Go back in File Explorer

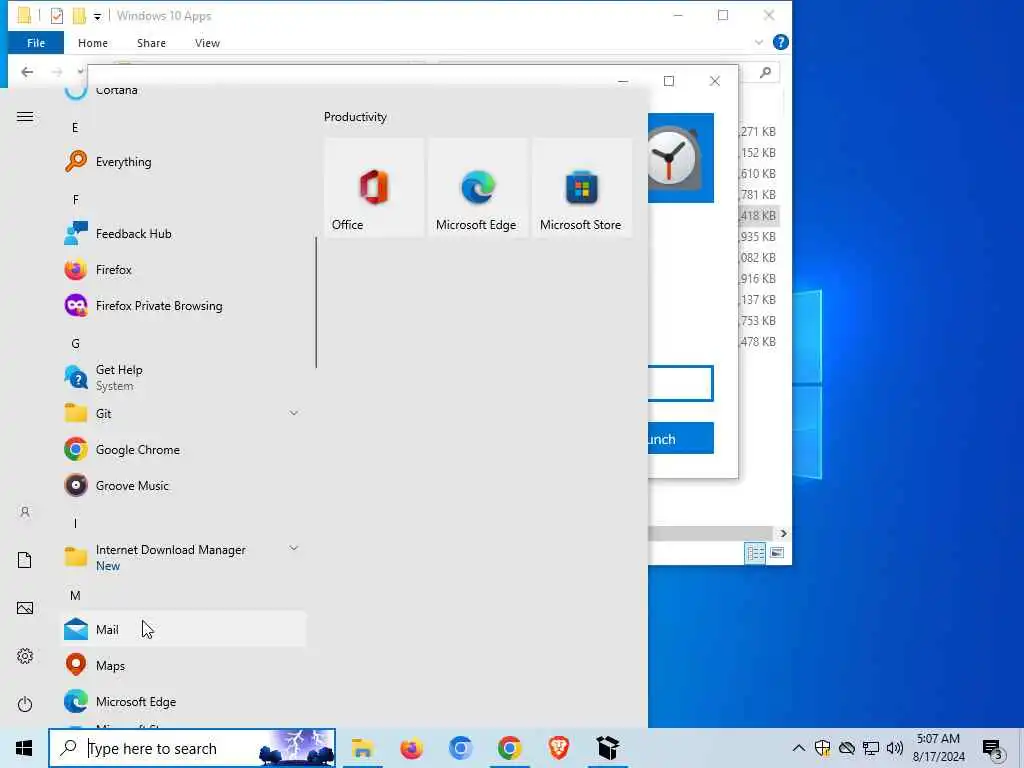27,72
